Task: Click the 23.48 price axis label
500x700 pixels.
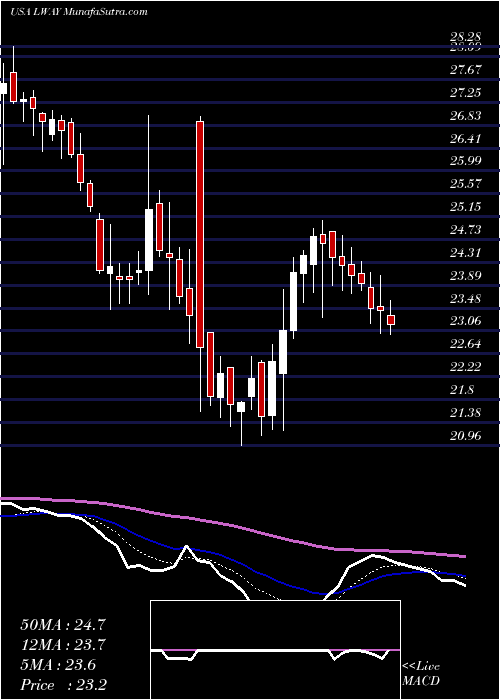Action: click(466, 298)
